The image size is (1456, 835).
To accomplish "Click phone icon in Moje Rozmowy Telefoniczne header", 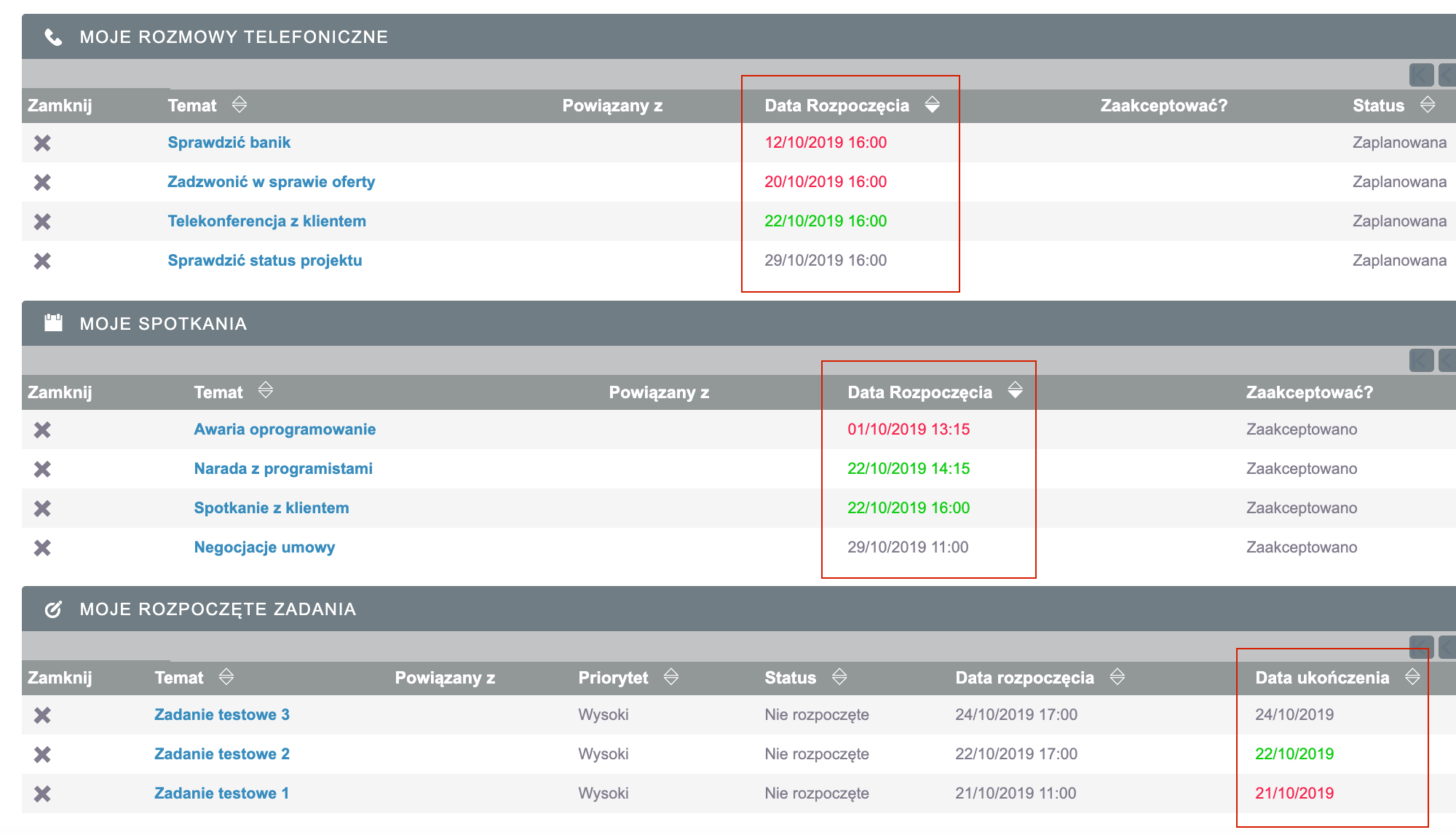I will coord(53,37).
